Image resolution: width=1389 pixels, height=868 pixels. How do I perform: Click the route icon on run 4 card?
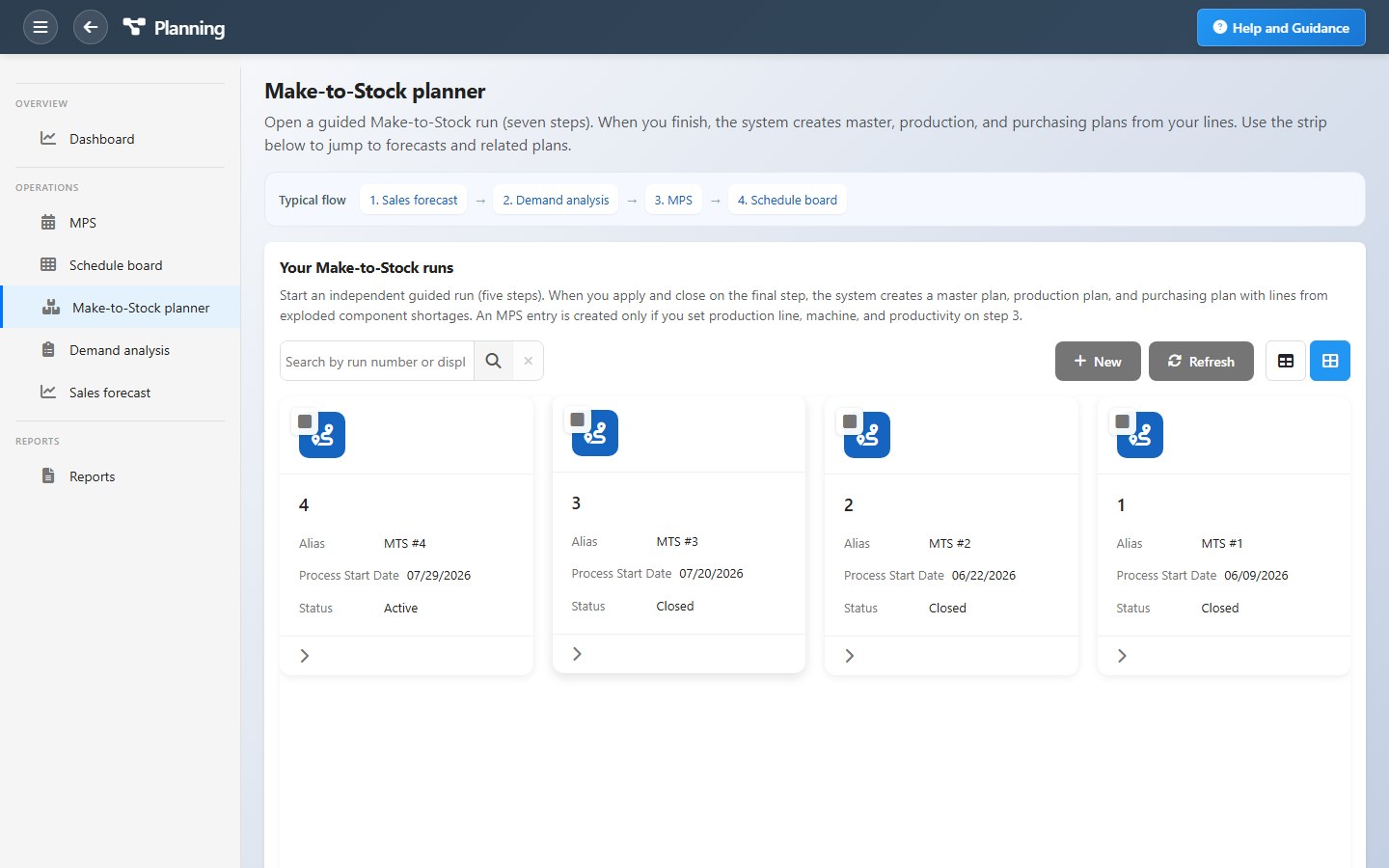322,435
